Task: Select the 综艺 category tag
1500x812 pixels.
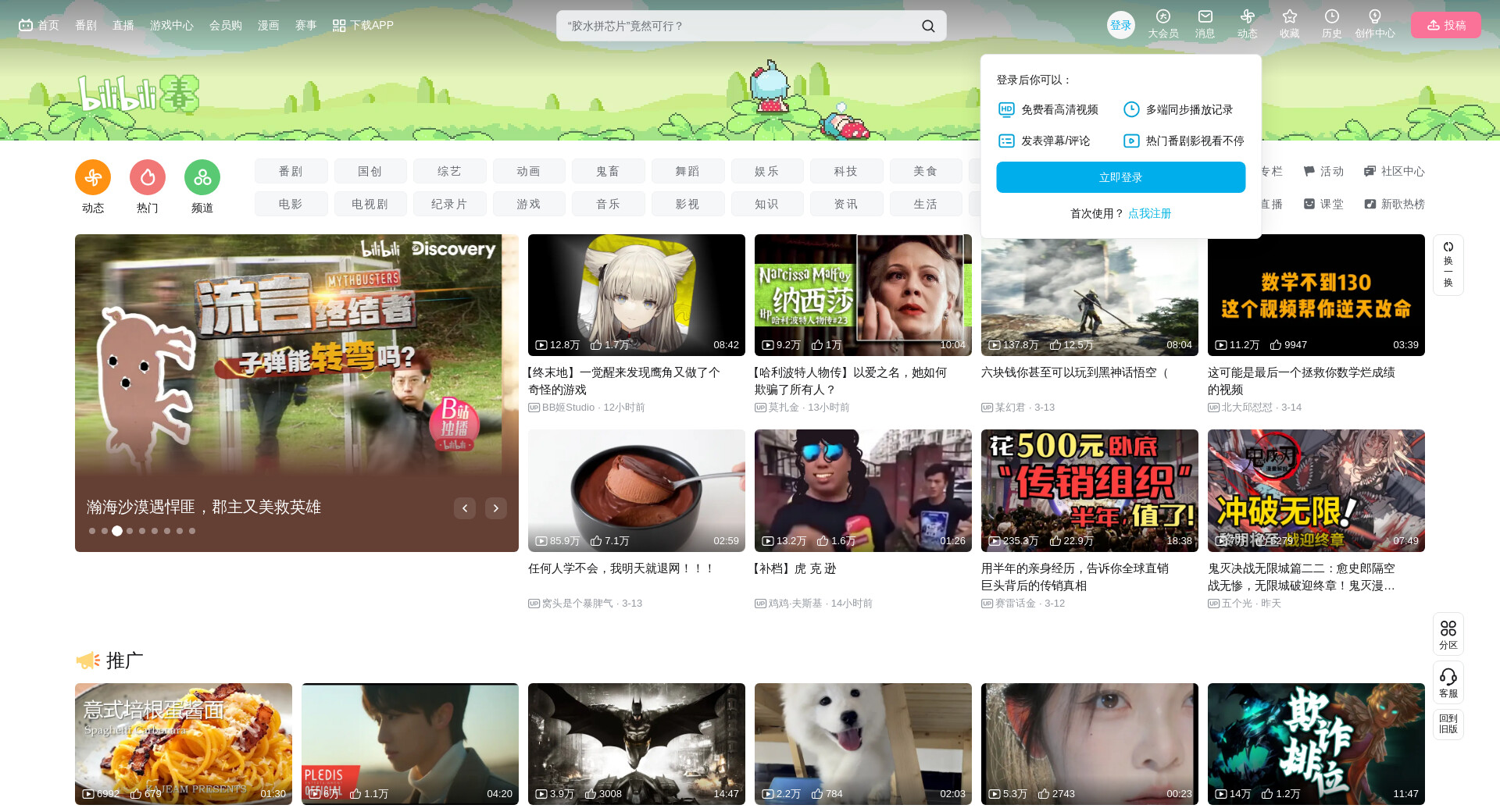Action: click(x=449, y=172)
